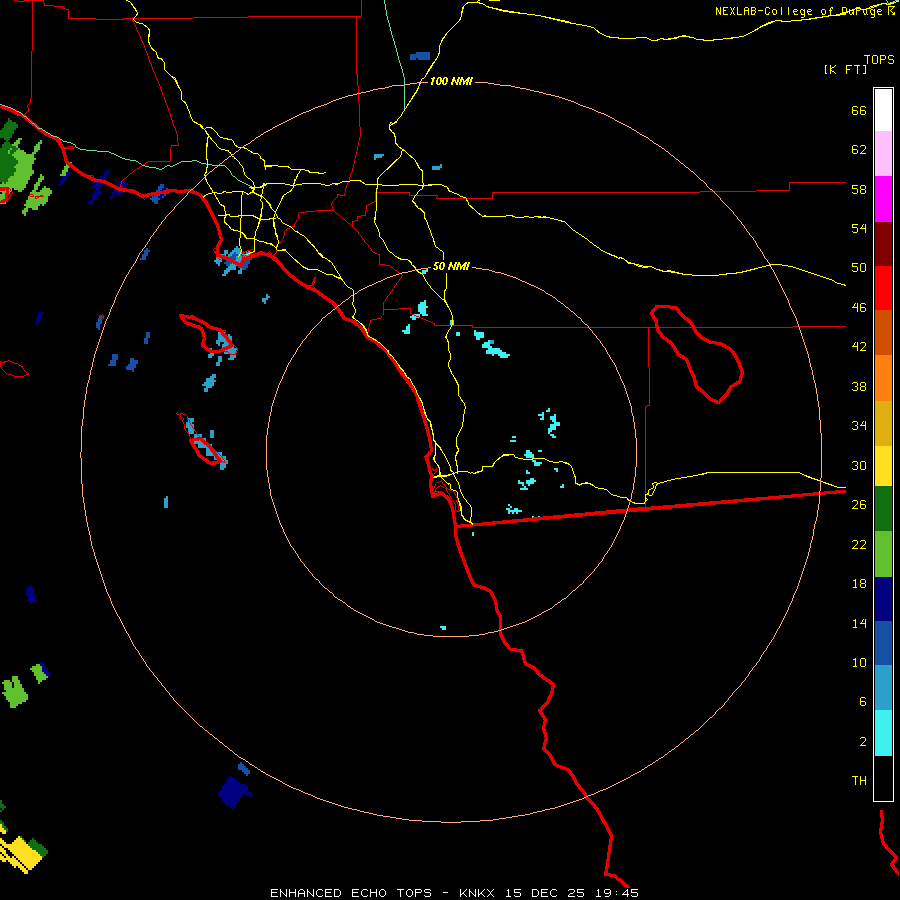Click the legend value 38

pos(859,386)
